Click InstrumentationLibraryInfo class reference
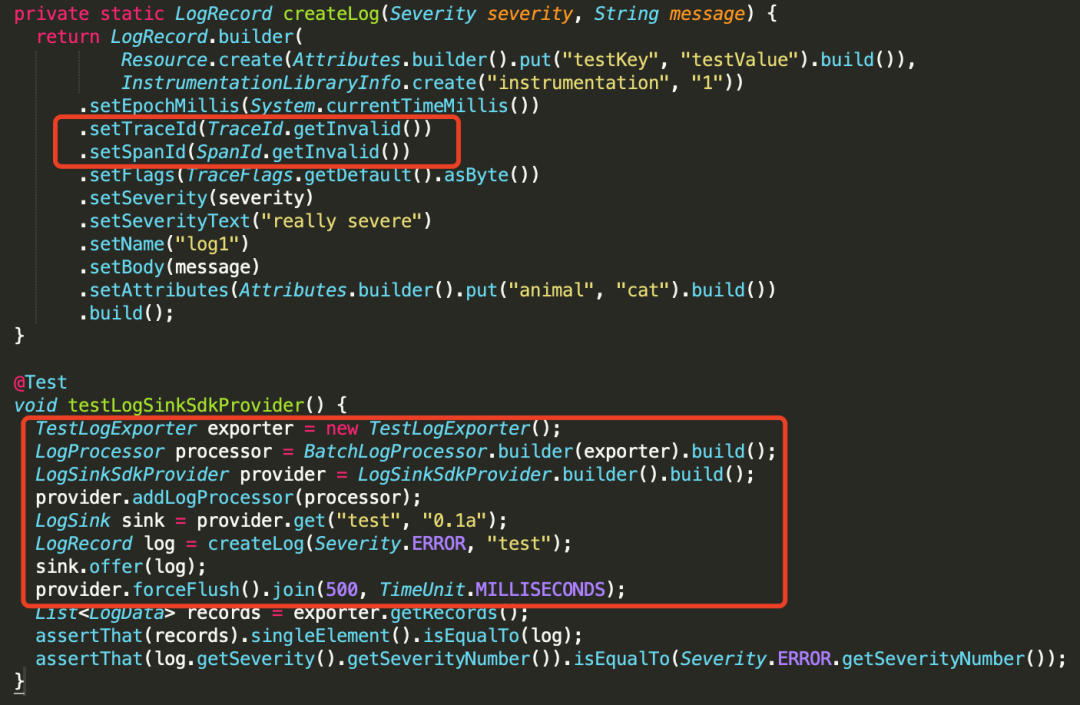This screenshot has width=1080, height=705. [x=261, y=83]
